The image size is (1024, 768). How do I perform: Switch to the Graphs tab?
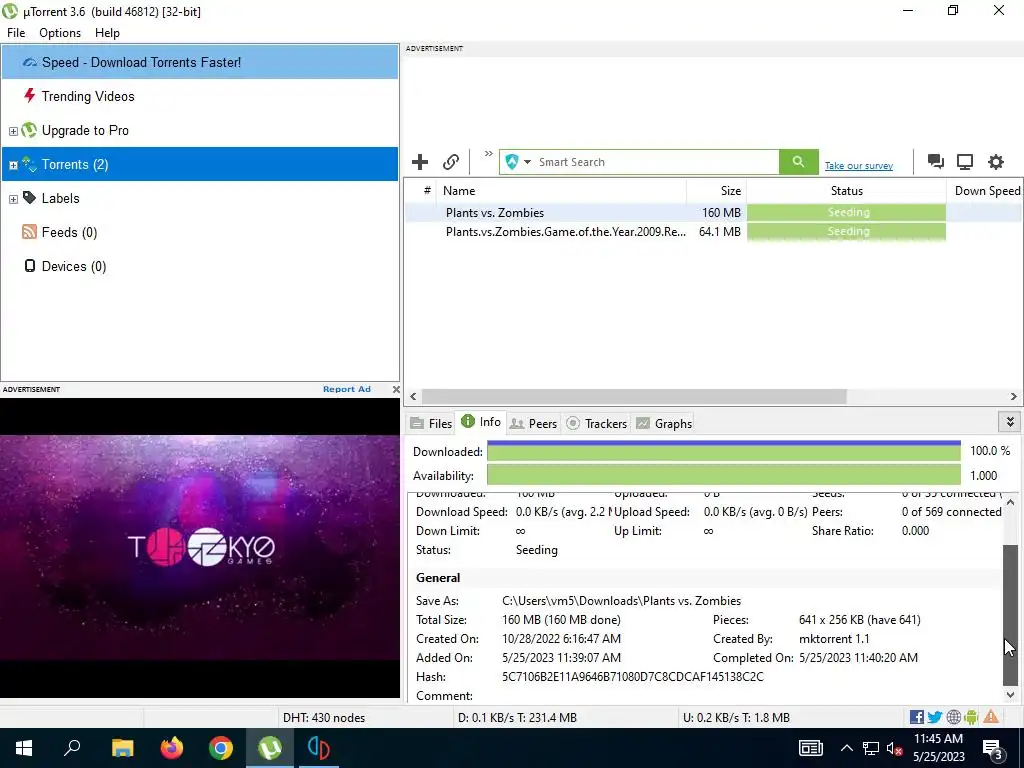tap(664, 423)
